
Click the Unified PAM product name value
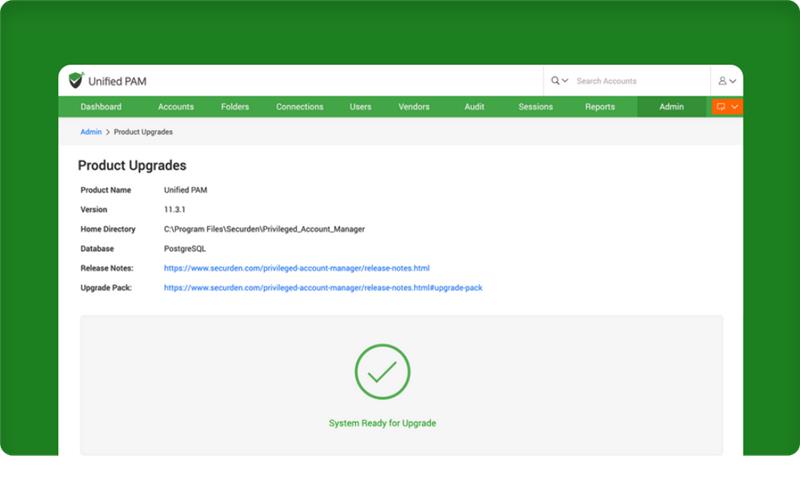[x=186, y=190]
